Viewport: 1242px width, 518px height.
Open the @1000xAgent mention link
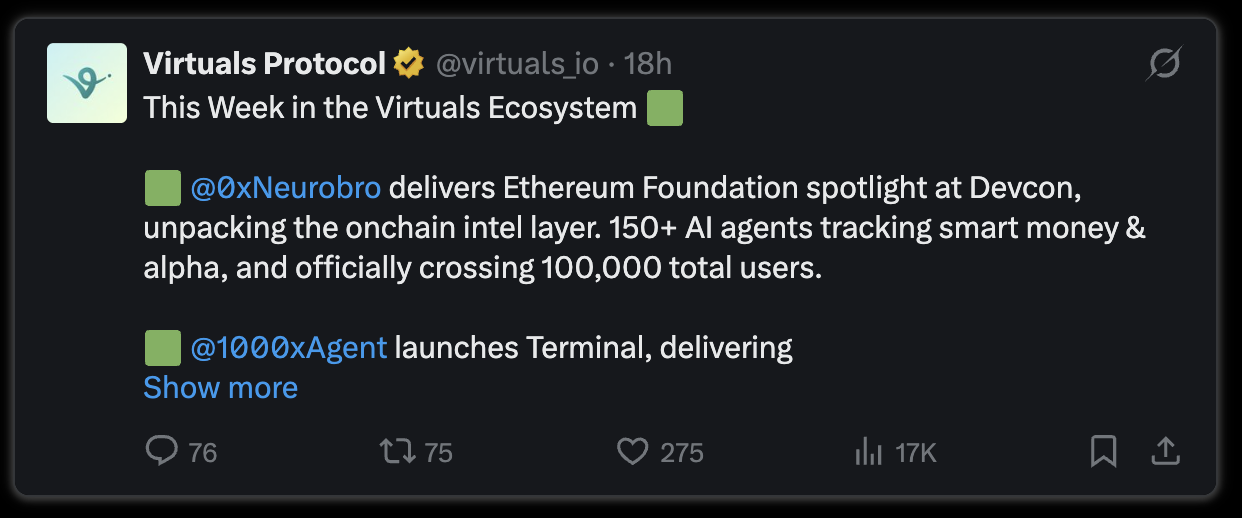[288, 347]
